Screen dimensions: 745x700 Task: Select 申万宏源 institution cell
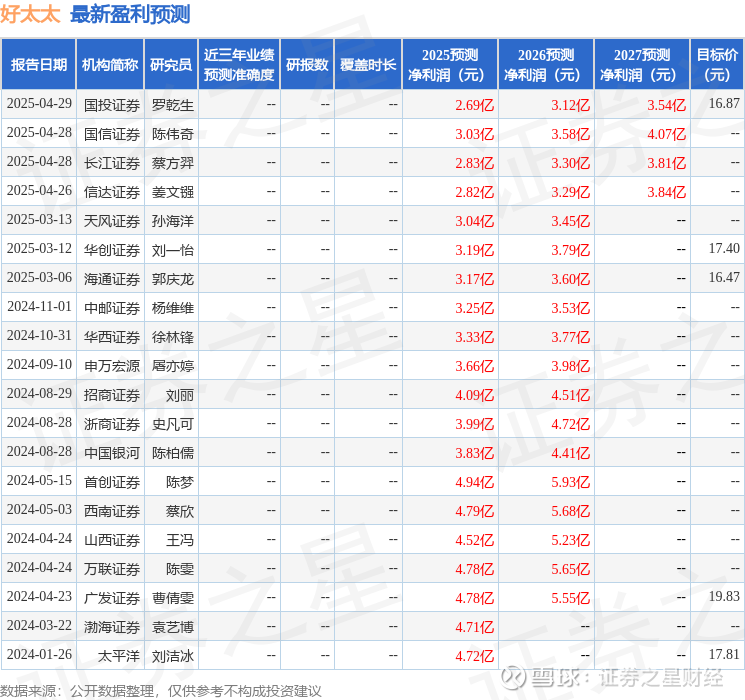point(112,366)
